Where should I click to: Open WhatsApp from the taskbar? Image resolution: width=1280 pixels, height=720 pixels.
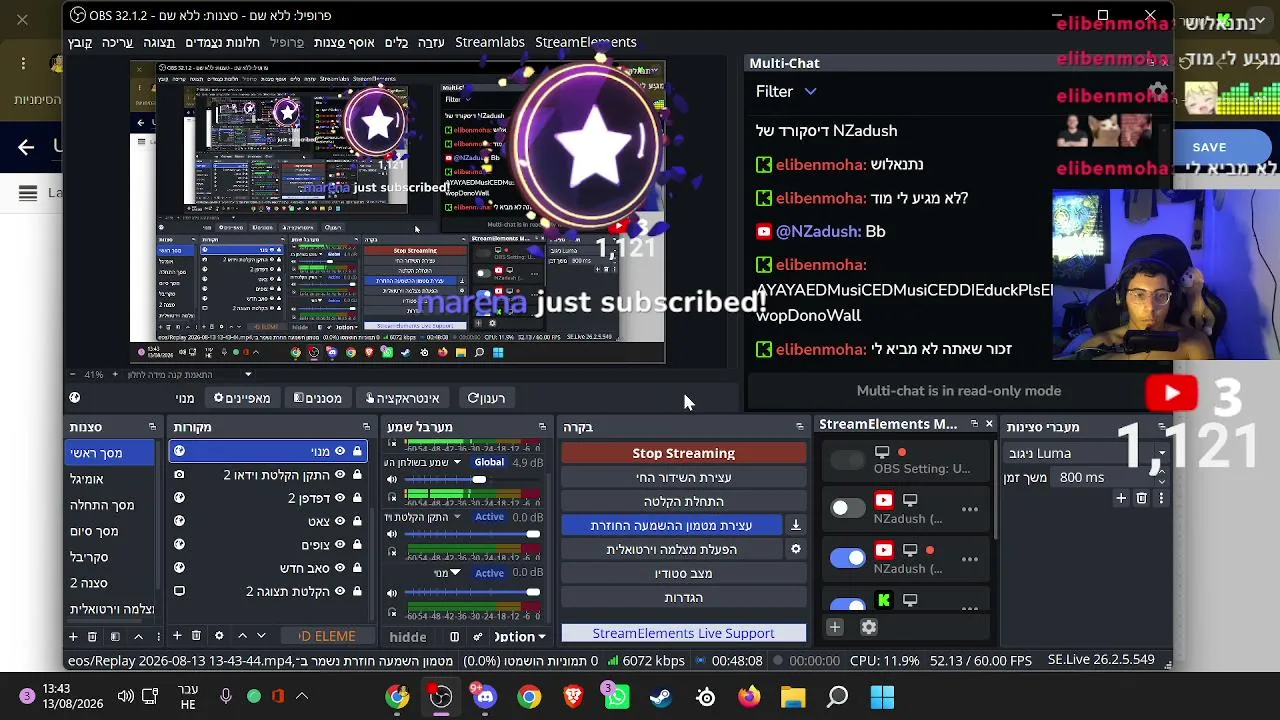tap(616, 697)
